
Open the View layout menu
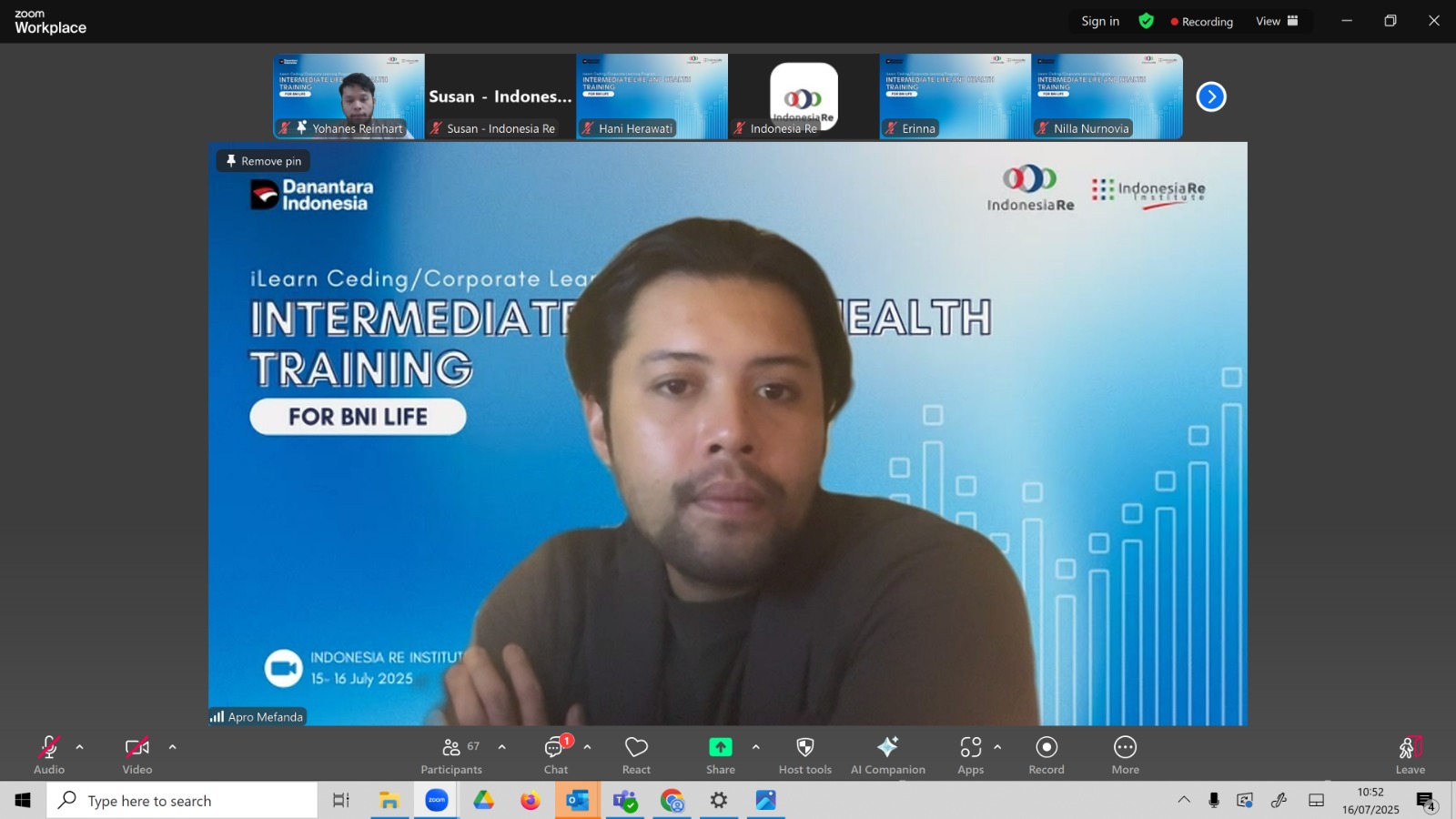pos(1277,21)
